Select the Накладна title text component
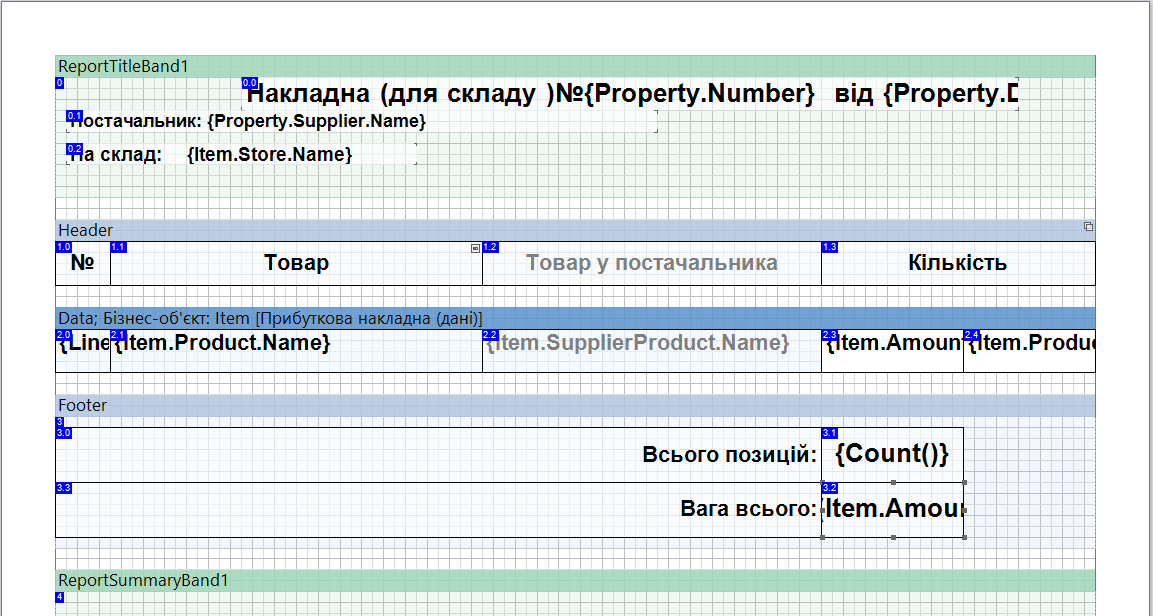Screen dimensions: 1153x616 tap(630, 95)
